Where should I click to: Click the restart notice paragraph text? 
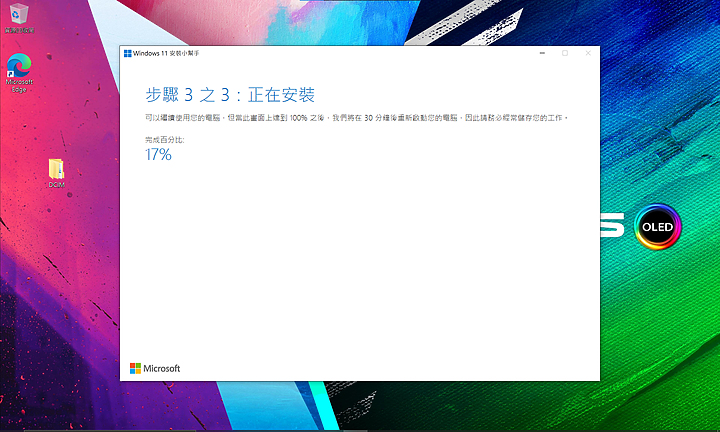point(357,118)
